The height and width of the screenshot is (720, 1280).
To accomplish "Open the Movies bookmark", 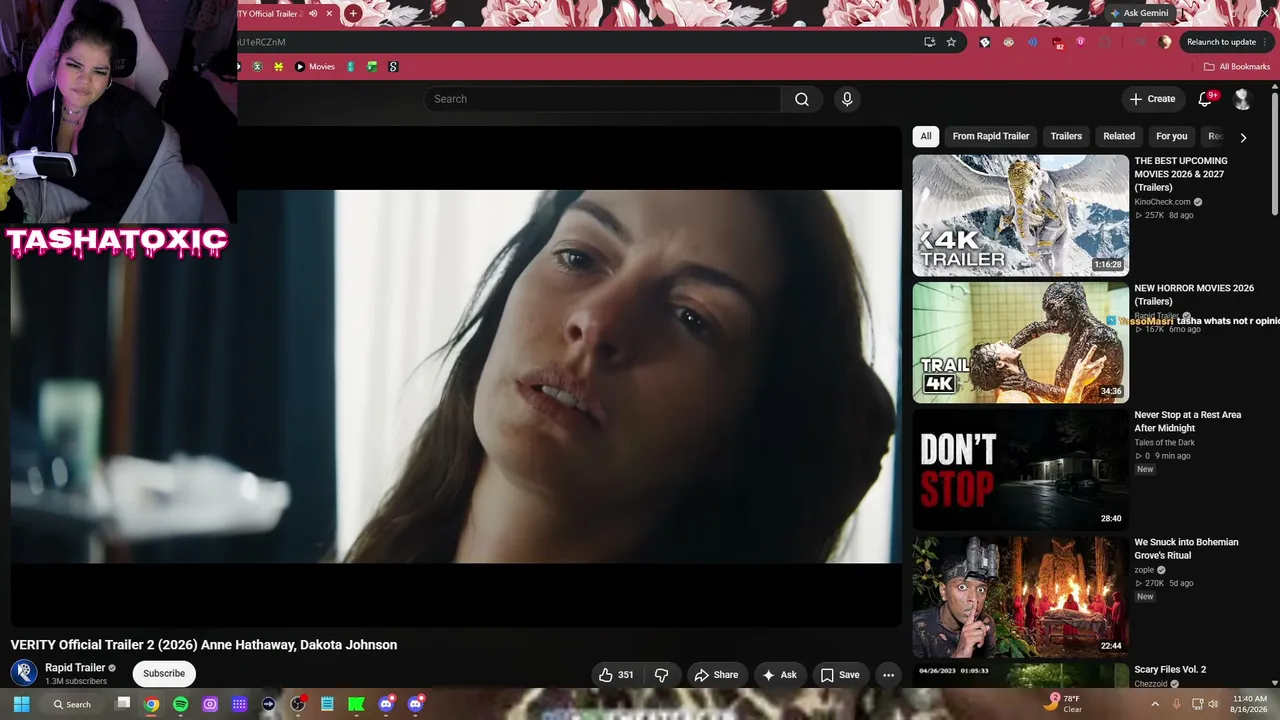I will [315, 67].
